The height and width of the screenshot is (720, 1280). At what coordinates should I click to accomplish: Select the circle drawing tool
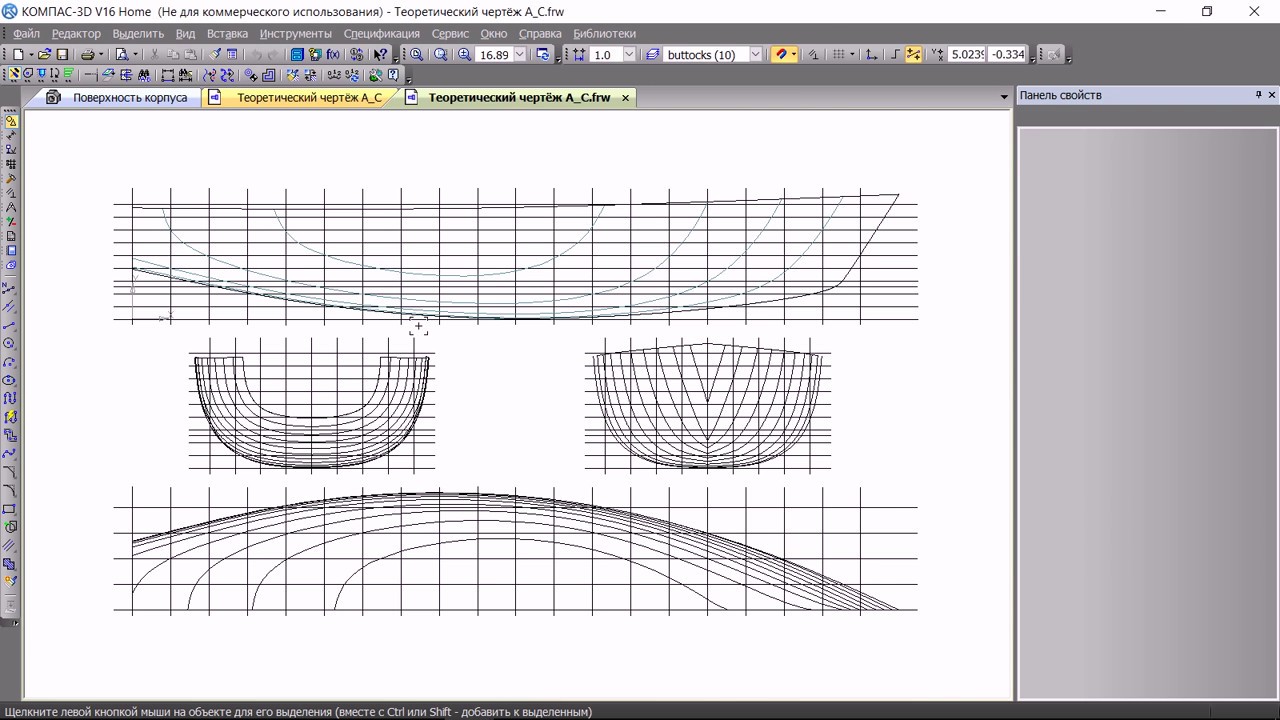pos(11,343)
